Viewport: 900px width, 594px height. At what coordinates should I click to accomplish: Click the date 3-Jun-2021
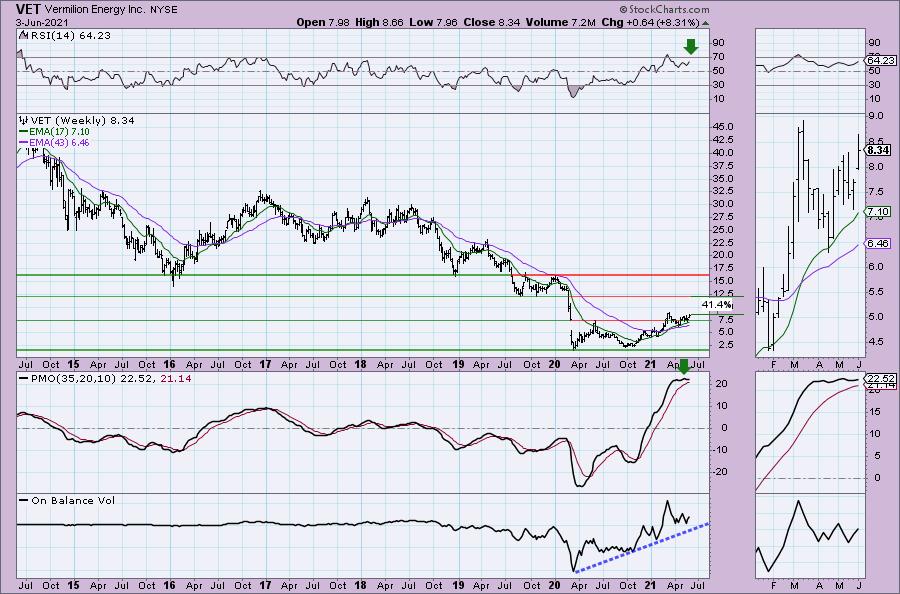(x=42, y=23)
